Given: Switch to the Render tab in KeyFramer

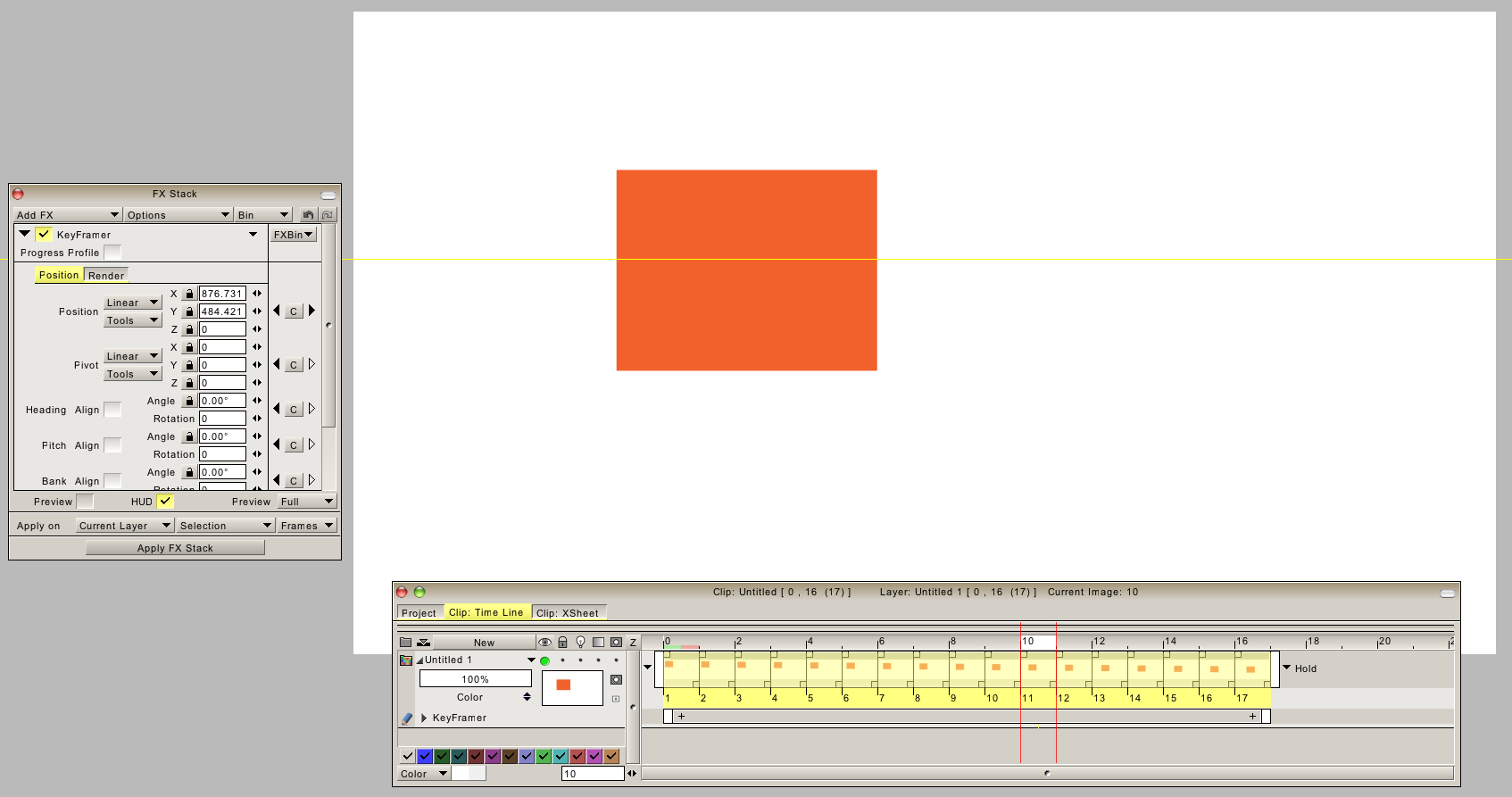Looking at the screenshot, I should (106, 276).
